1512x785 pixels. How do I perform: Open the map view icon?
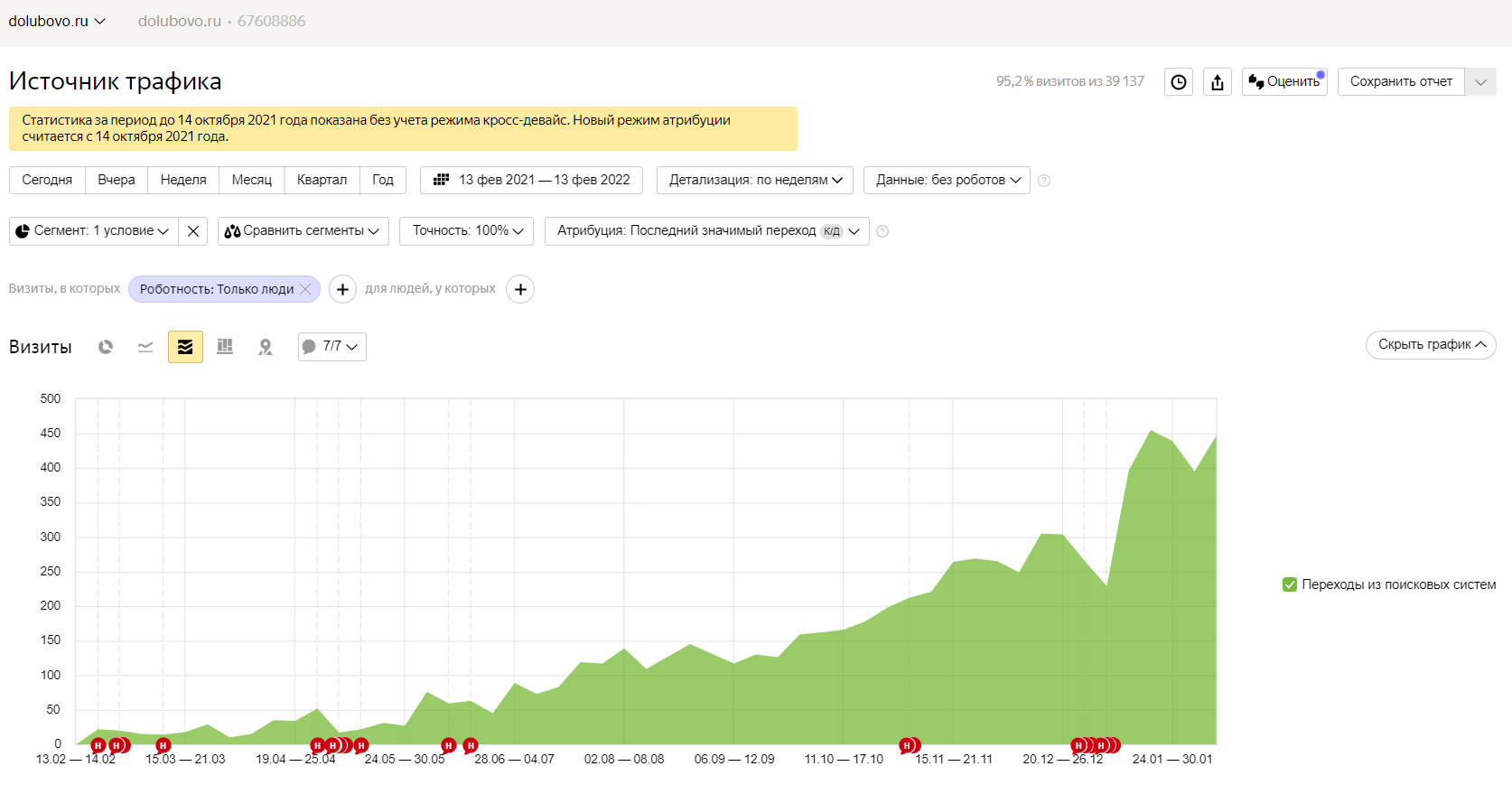pos(265,347)
